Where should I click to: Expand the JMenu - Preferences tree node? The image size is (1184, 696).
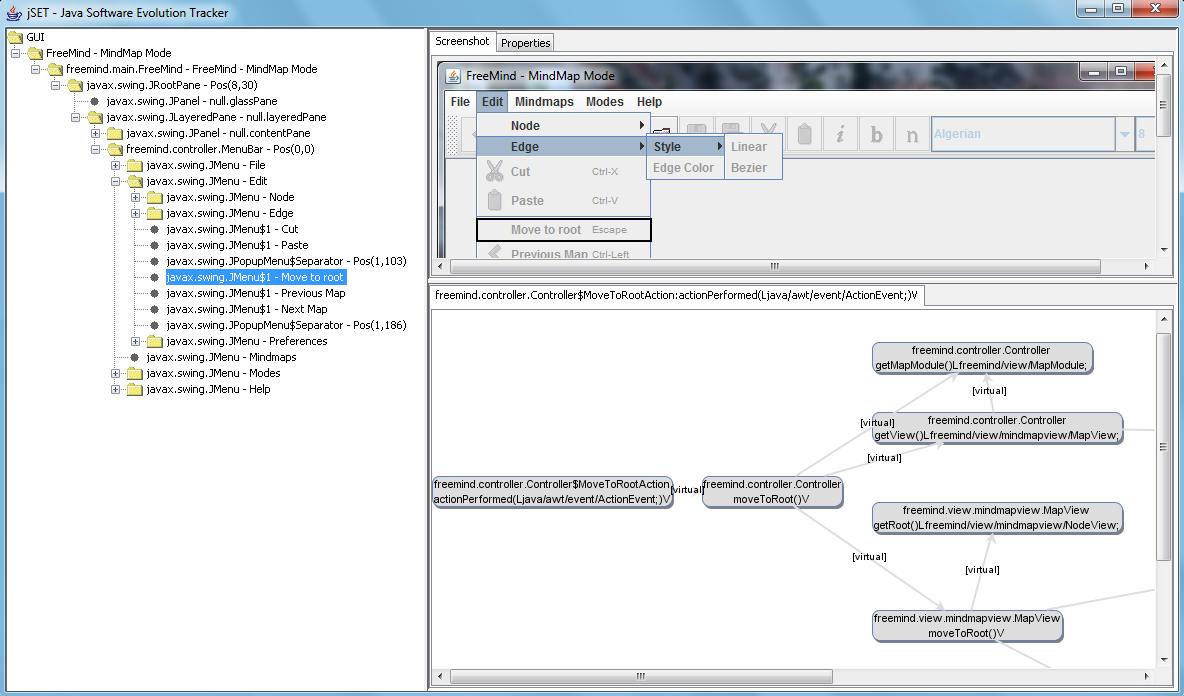pyautogui.click(x=136, y=341)
